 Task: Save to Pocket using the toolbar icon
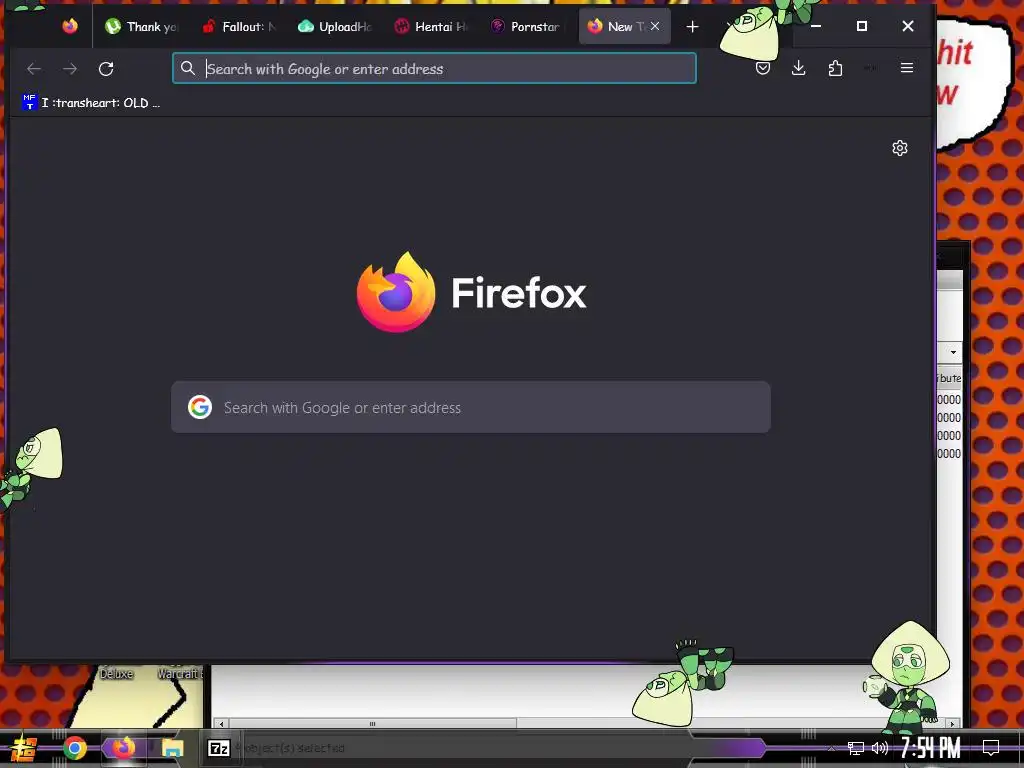click(x=763, y=68)
